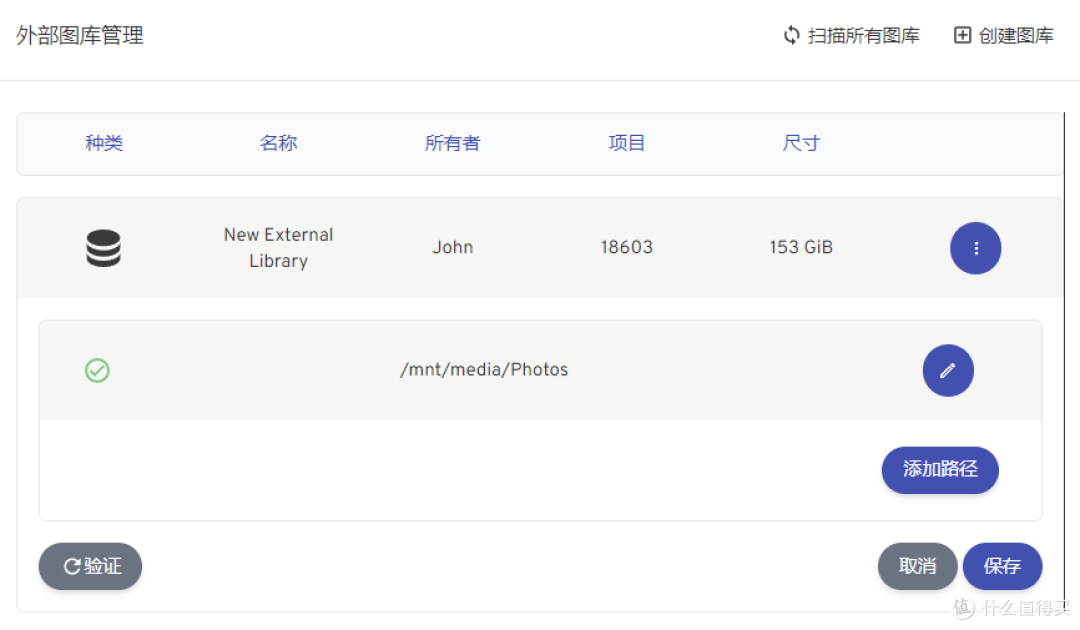Image resolution: width=1080 pixels, height=630 pixels.
Task: Click the 153 GiB size value
Action: (801, 248)
